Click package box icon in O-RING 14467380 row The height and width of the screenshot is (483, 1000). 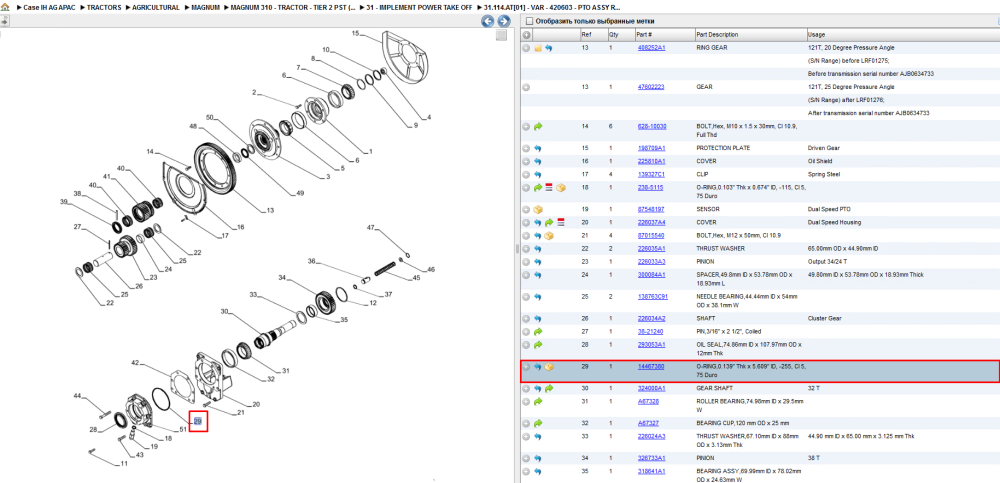pyautogui.click(x=549, y=367)
